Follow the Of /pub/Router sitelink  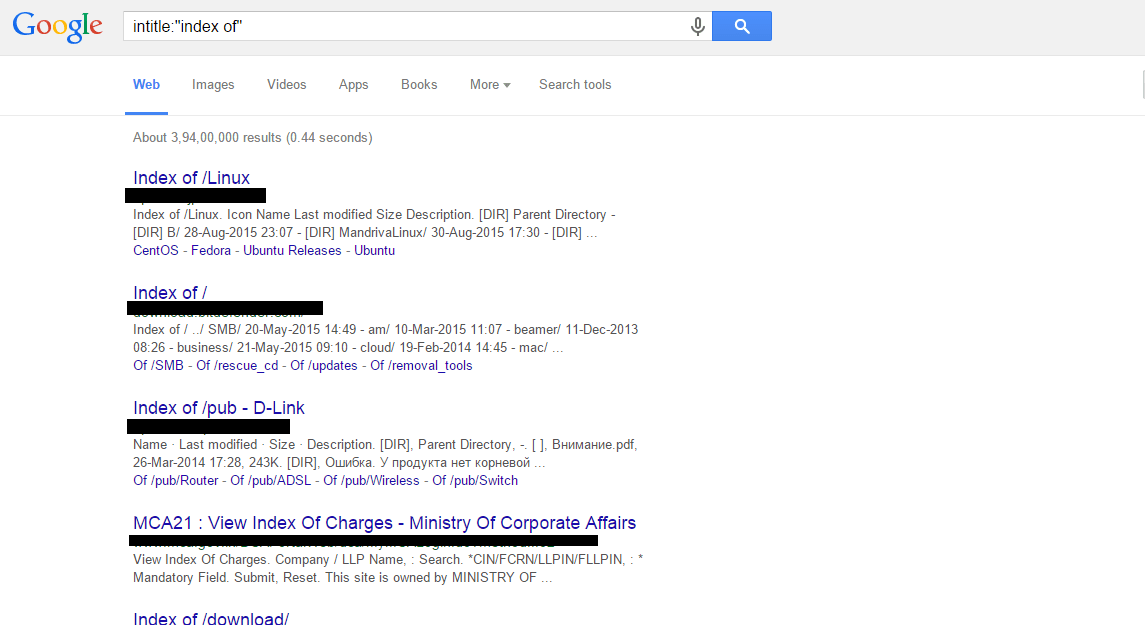click(x=176, y=480)
